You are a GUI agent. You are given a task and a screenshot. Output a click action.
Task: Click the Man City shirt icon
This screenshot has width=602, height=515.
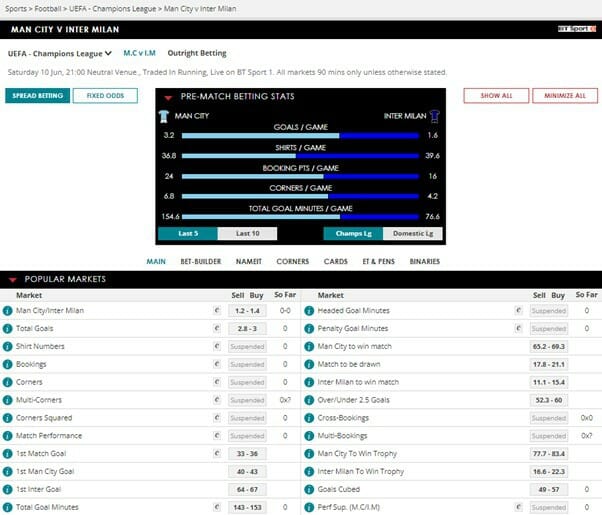click(164, 116)
